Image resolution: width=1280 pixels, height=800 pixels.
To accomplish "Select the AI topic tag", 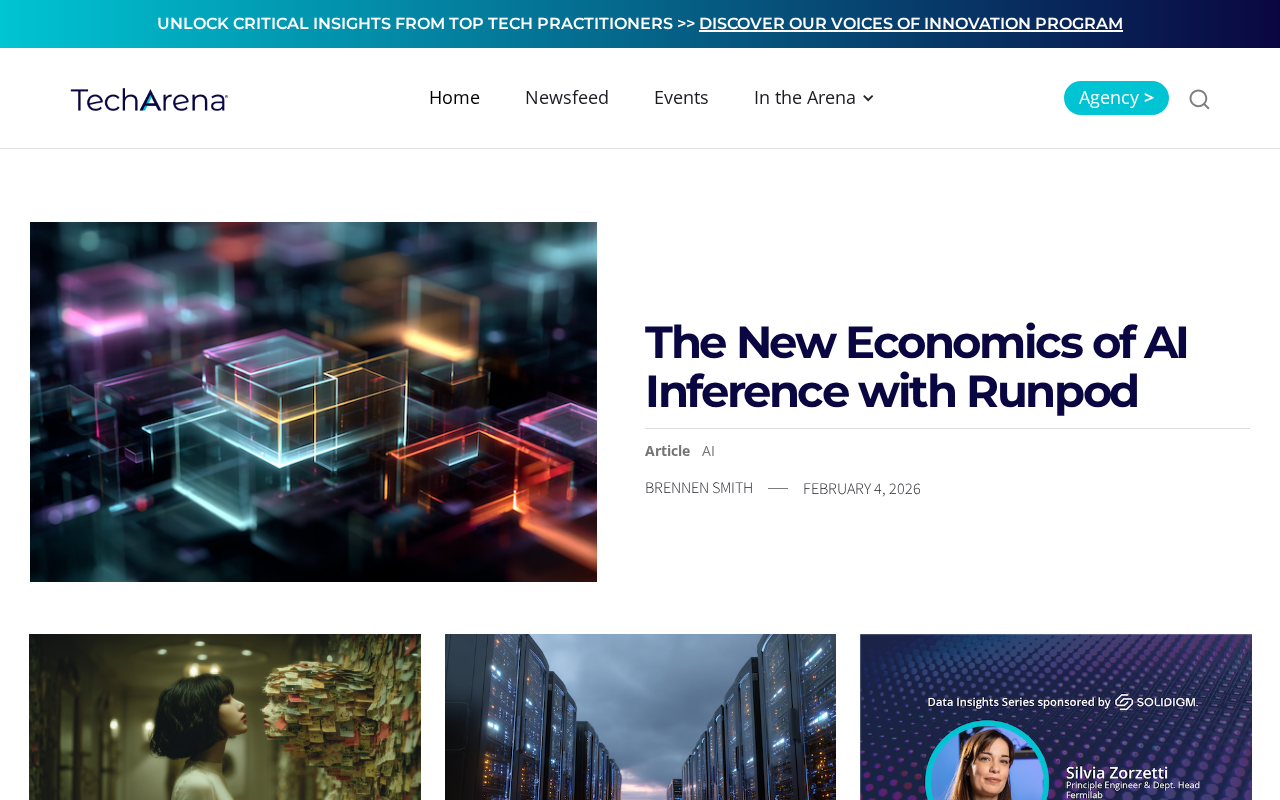I will (x=708, y=451).
